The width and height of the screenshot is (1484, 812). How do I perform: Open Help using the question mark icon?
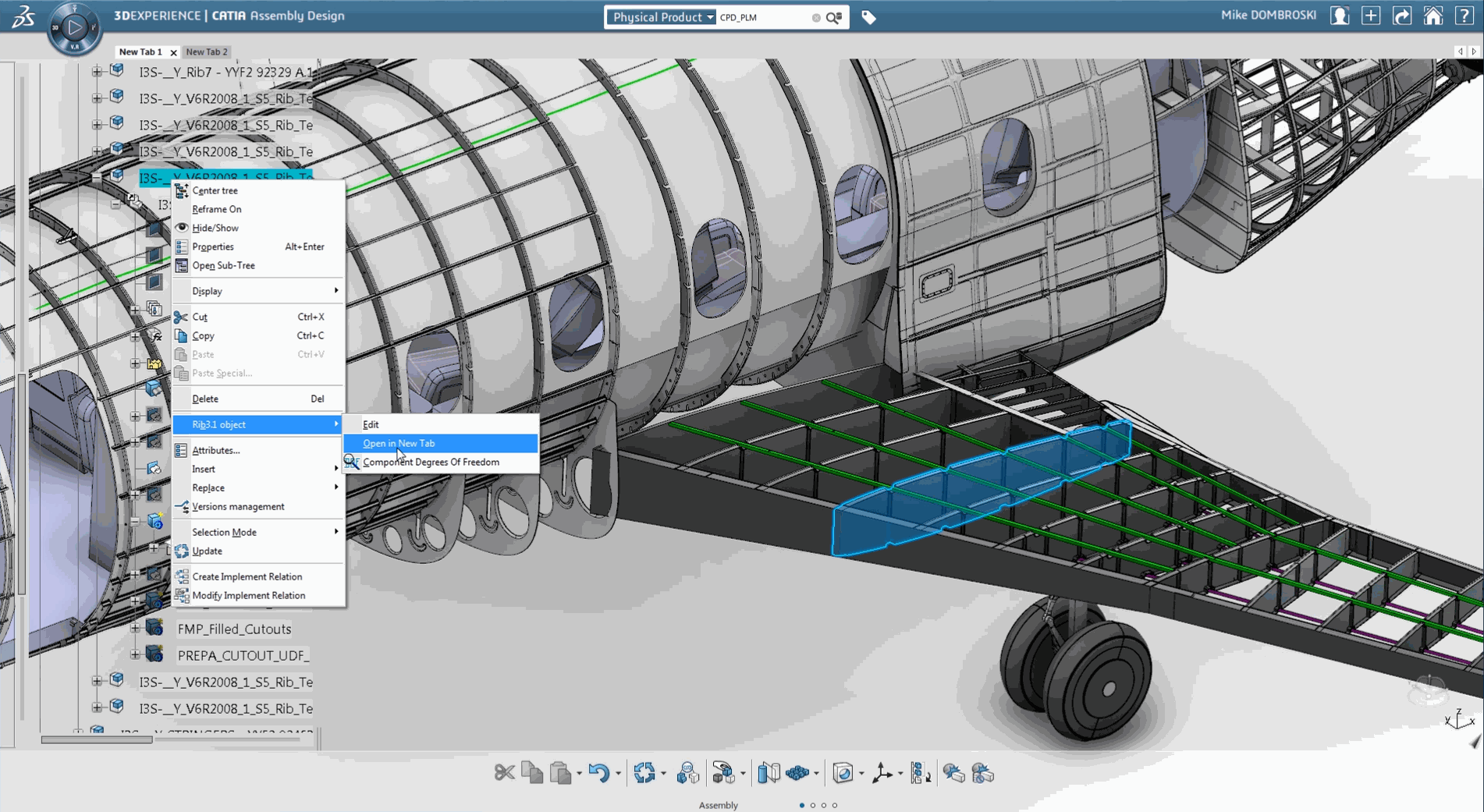pos(1464,15)
